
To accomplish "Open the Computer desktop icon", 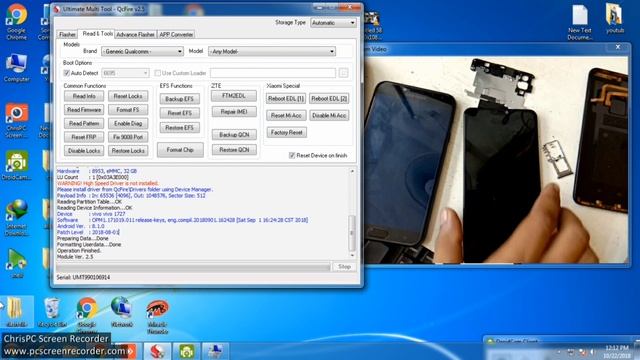I will 16,68.
